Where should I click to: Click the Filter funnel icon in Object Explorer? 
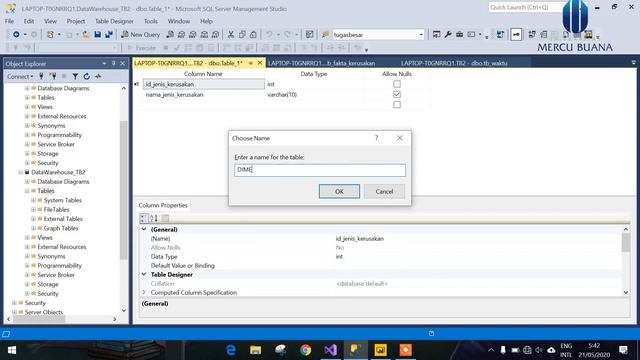coord(75,76)
